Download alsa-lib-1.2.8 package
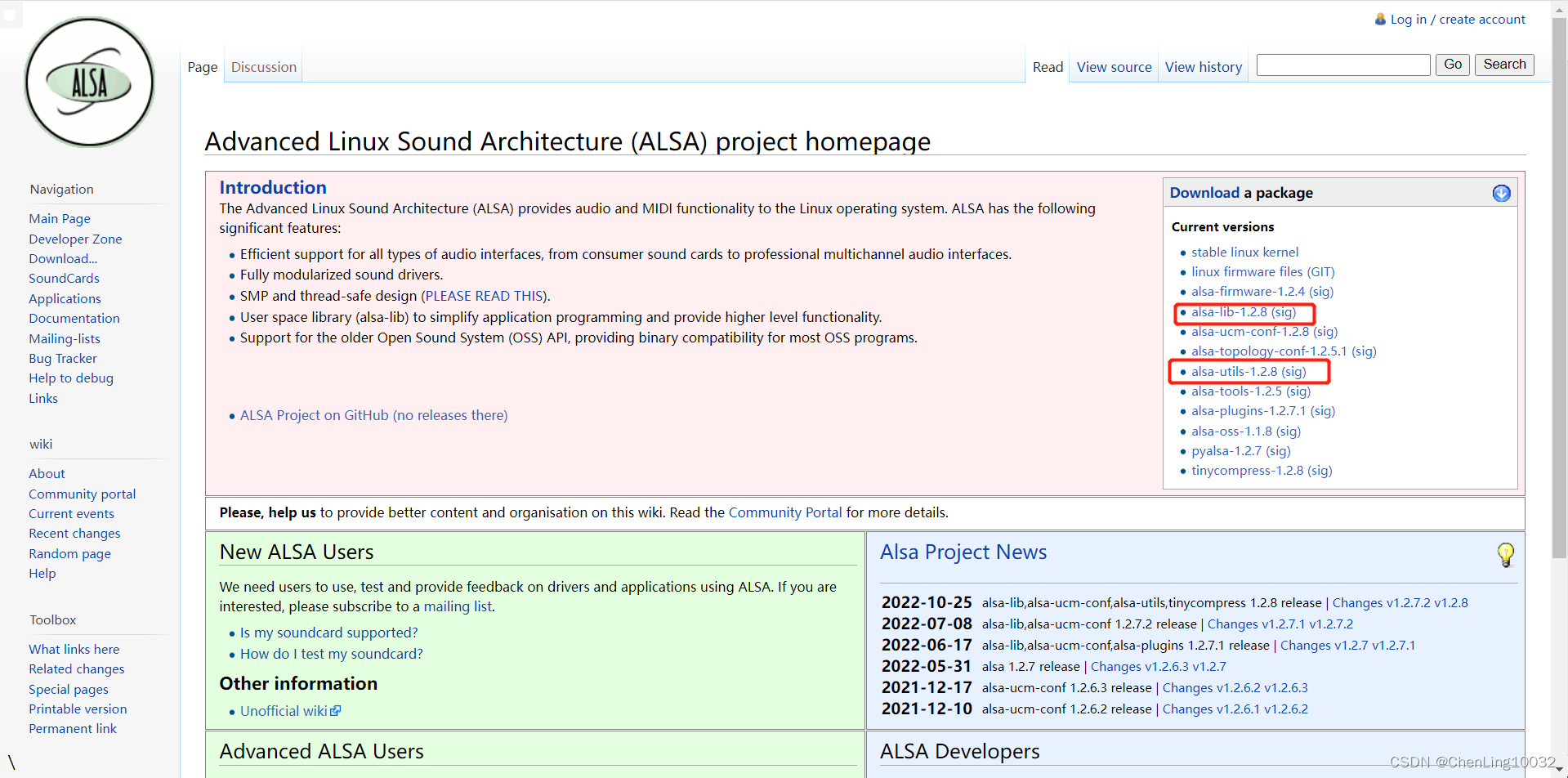This screenshot has height=778, width=1568. pyautogui.click(x=1229, y=311)
